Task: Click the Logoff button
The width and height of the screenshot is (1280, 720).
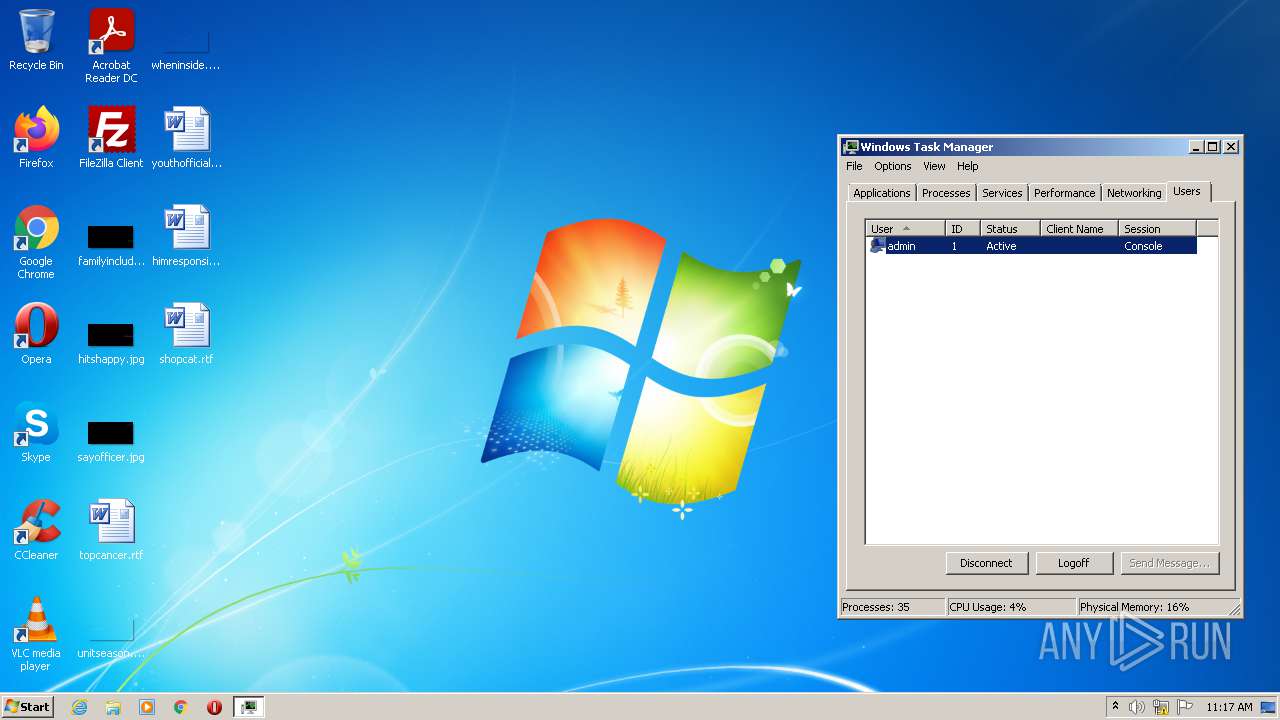Action: point(1074,563)
